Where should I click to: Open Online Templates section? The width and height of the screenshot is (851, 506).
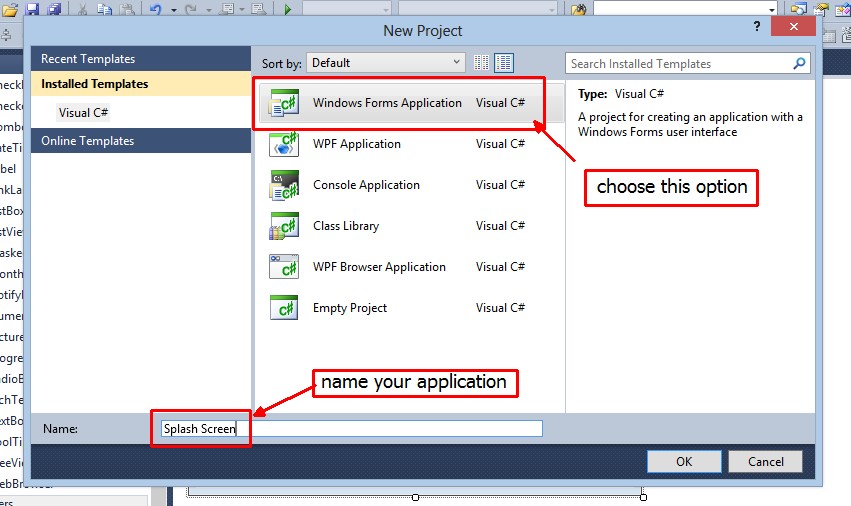click(141, 141)
